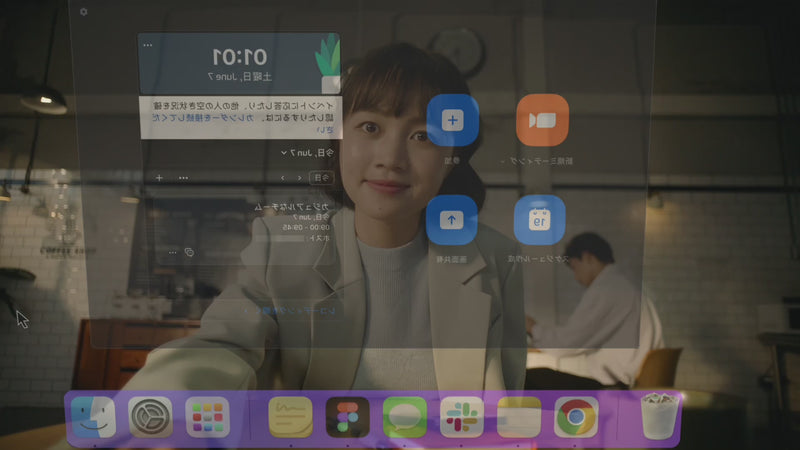
Task: Open the Schedule calendar icon showing 19
Action: tap(540, 221)
